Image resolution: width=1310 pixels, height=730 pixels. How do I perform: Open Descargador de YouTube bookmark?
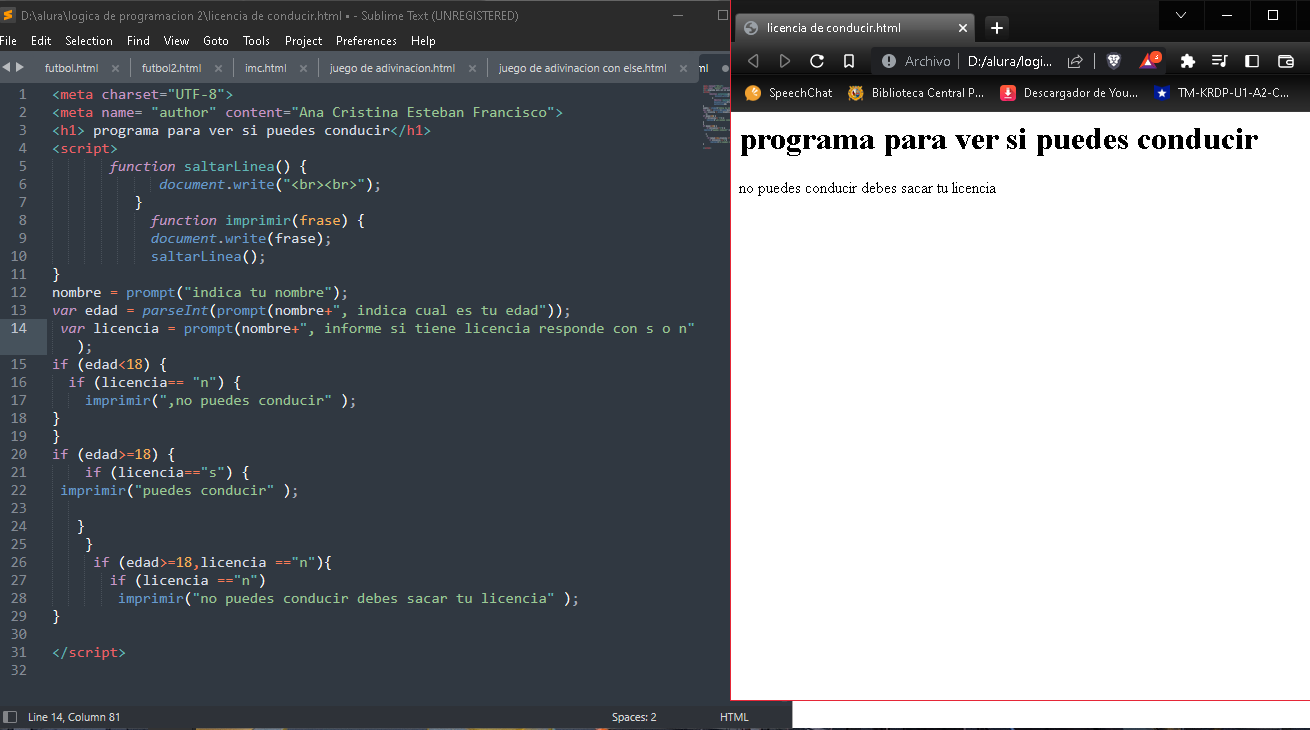point(1069,93)
